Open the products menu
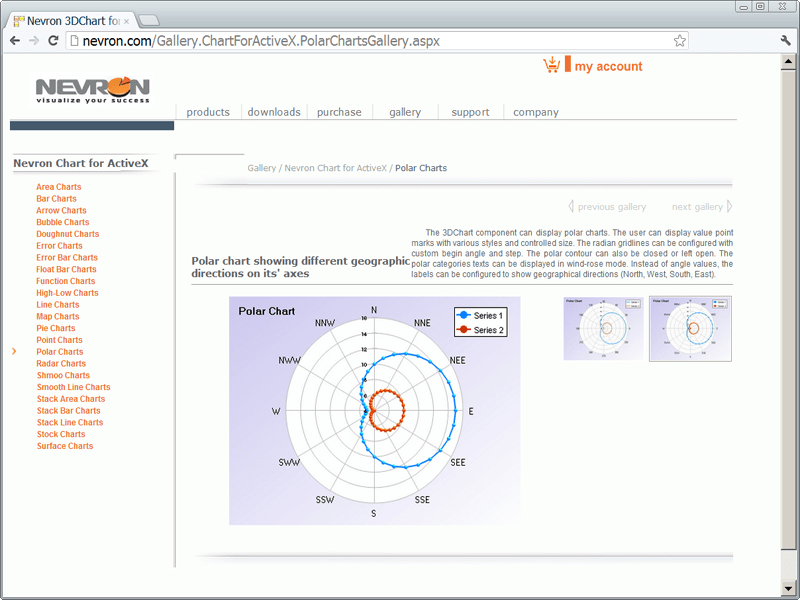The width and height of the screenshot is (800, 600). click(208, 112)
